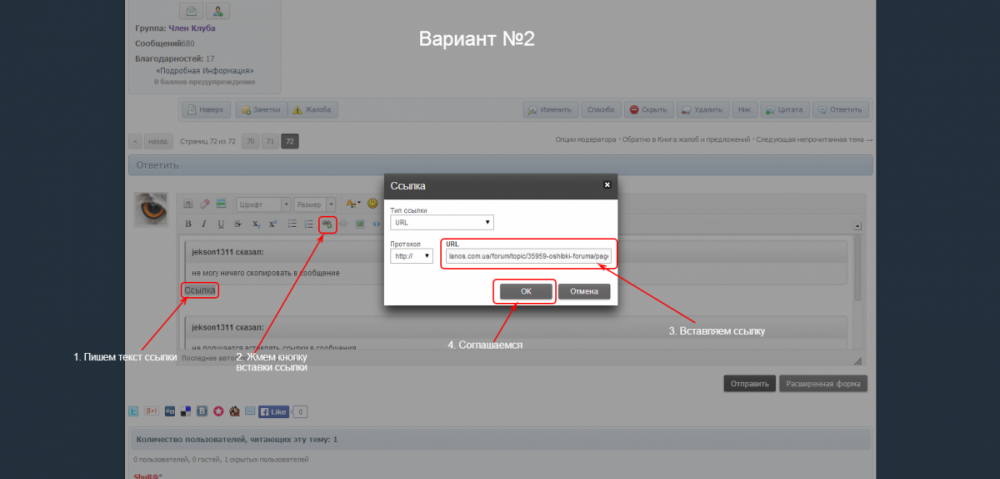1000x479 pixels.
Task: Go to page 70 of the topic
Action: click(251, 141)
